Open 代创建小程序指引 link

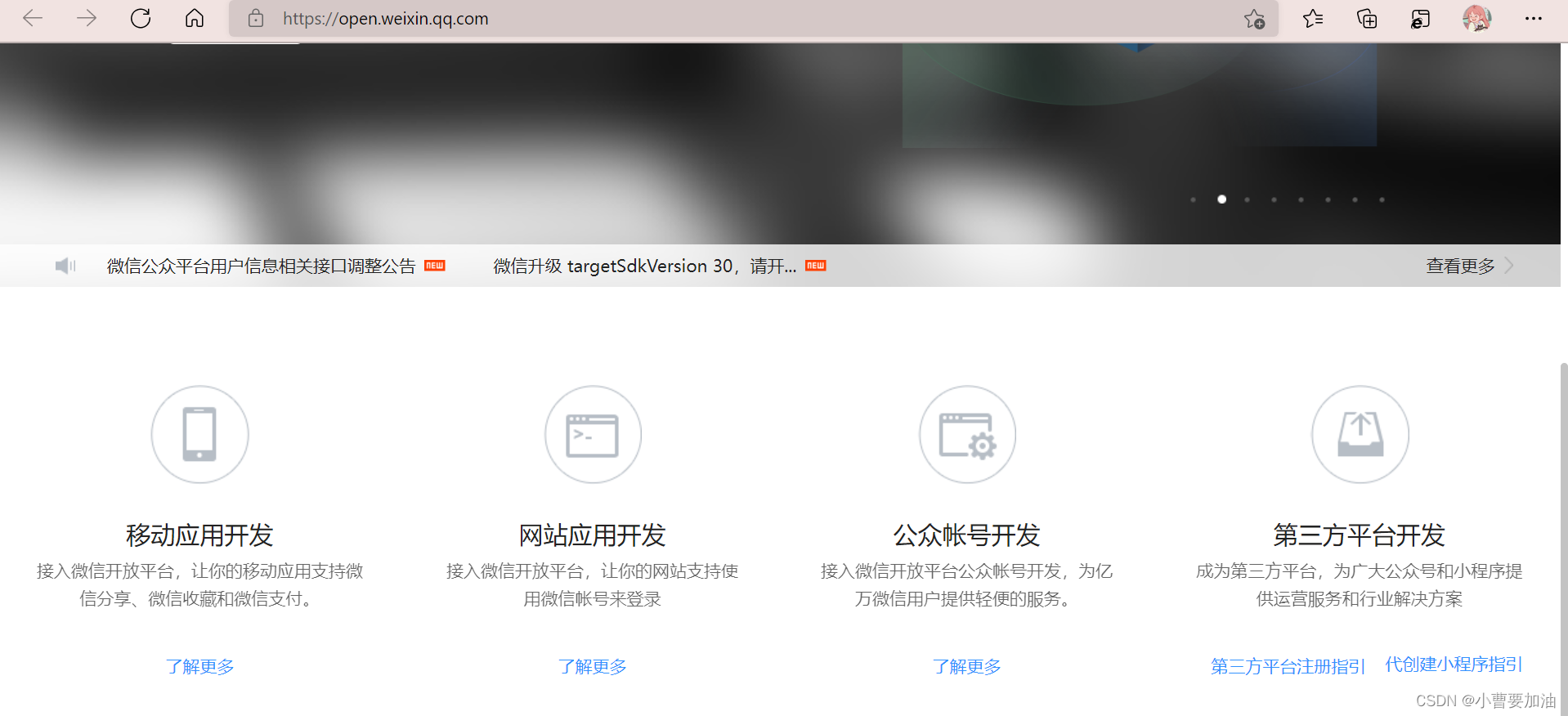(x=1454, y=664)
